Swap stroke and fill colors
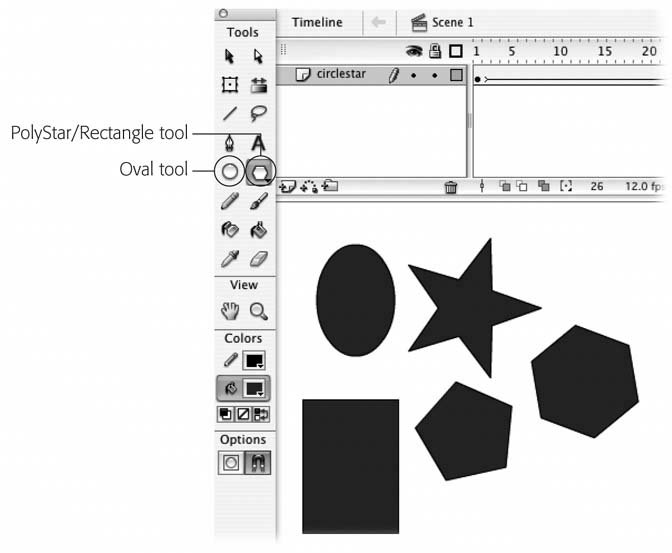Viewport: 672px width, 553px height. tap(261, 414)
